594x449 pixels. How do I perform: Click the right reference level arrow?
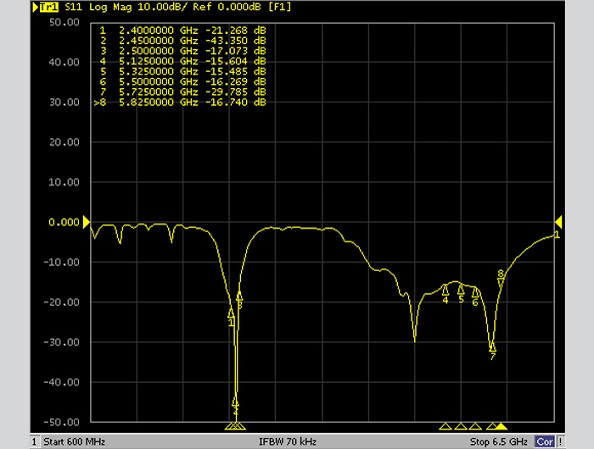[558, 222]
